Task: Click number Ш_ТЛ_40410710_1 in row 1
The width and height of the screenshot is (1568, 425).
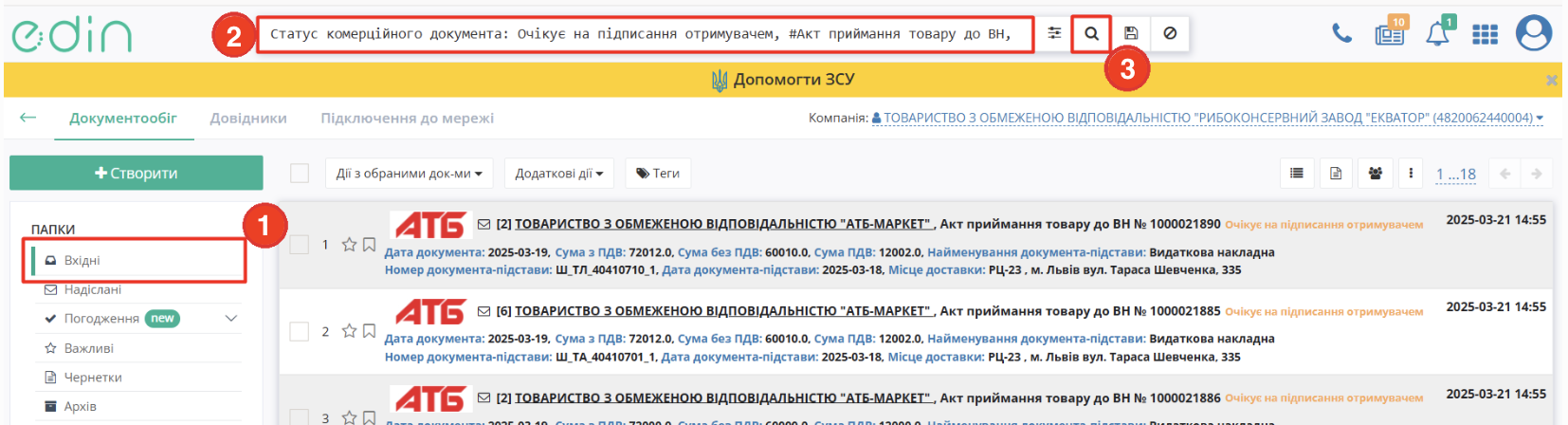Action: click(x=606, y=270)
